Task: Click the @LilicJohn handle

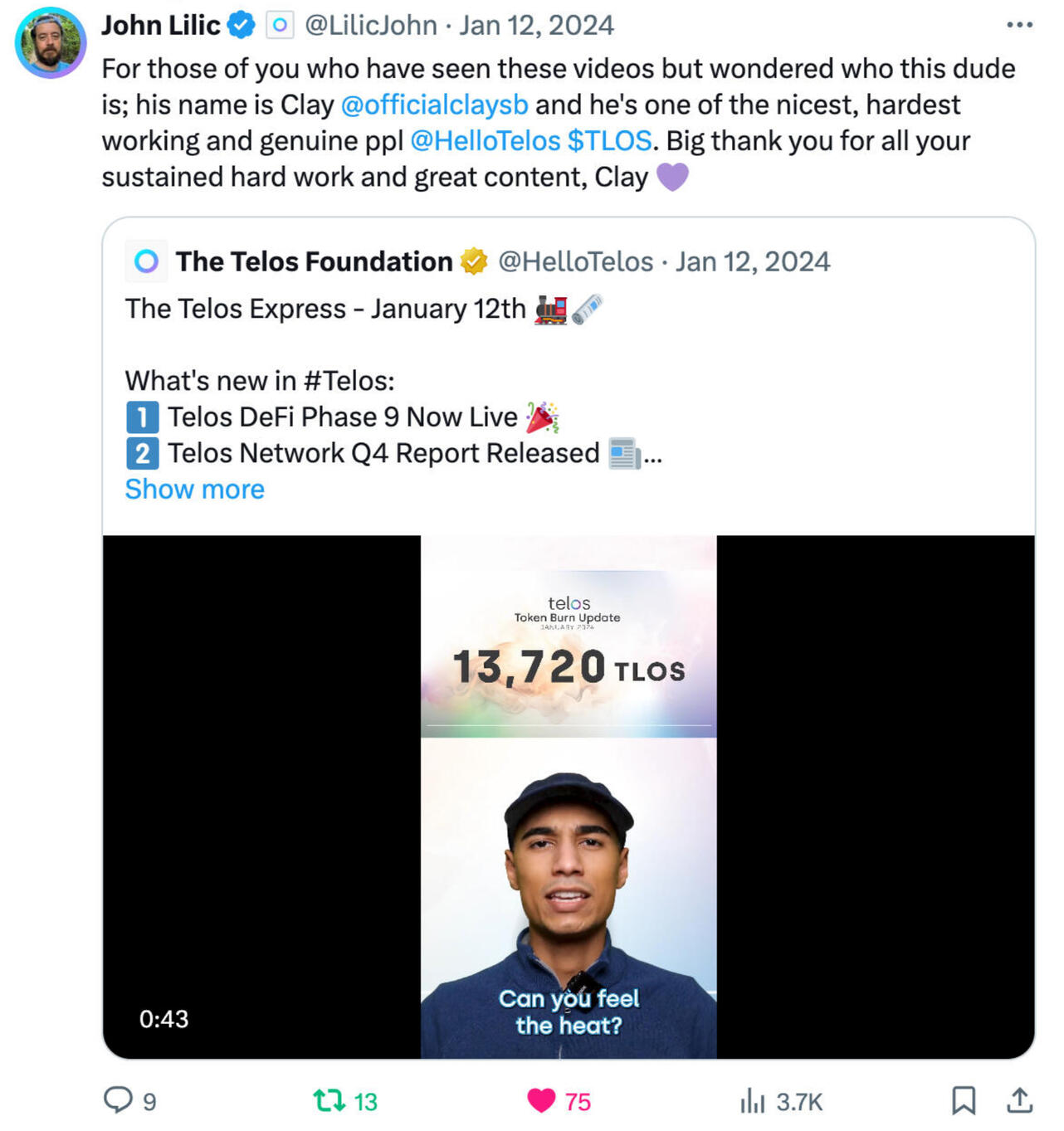Action: point(371,26)
